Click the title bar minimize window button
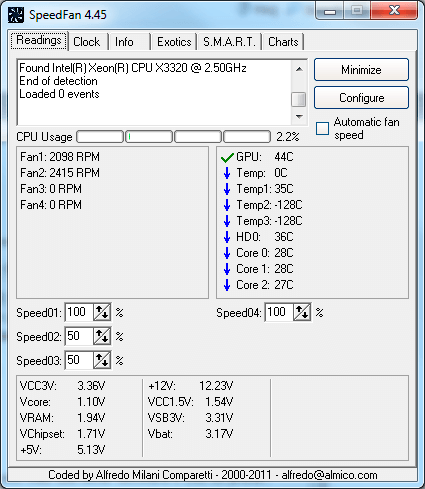The width and height of the screenshot is (425, 489). coord(330,11)
